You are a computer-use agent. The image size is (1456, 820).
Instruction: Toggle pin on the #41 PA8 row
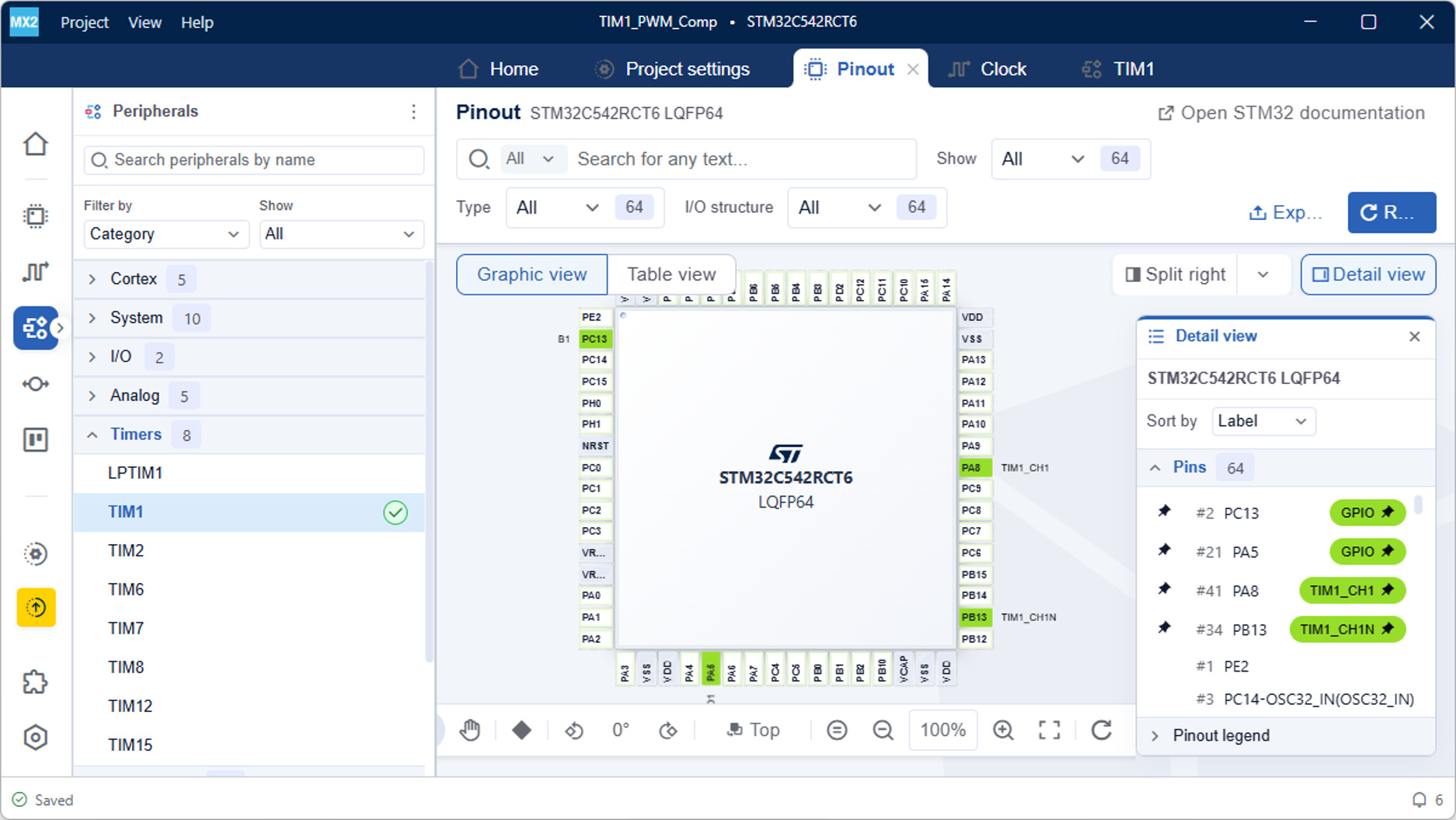(x=1164, y=589)
